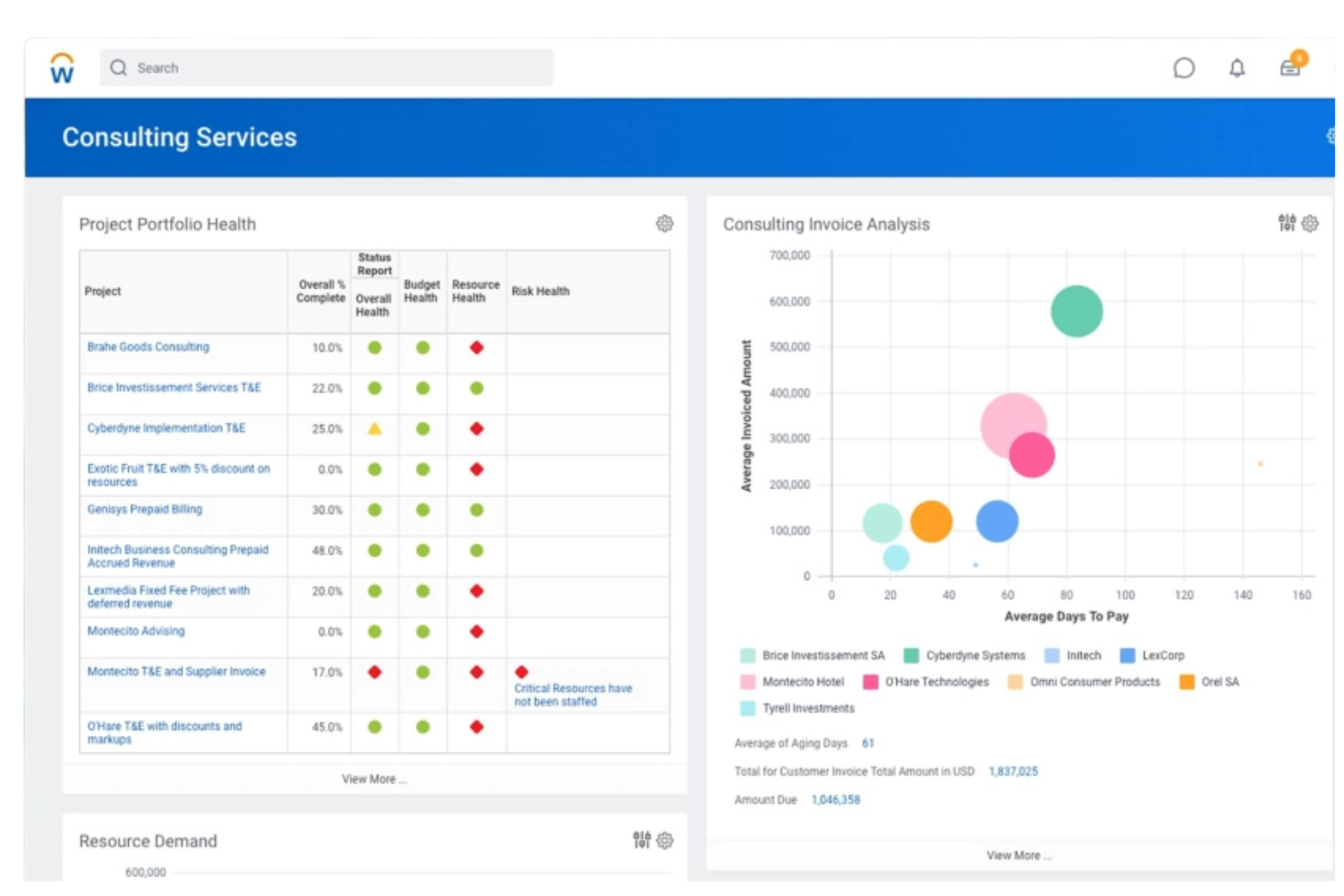Open the Montecito Advising project link

(x=135, y=631)
